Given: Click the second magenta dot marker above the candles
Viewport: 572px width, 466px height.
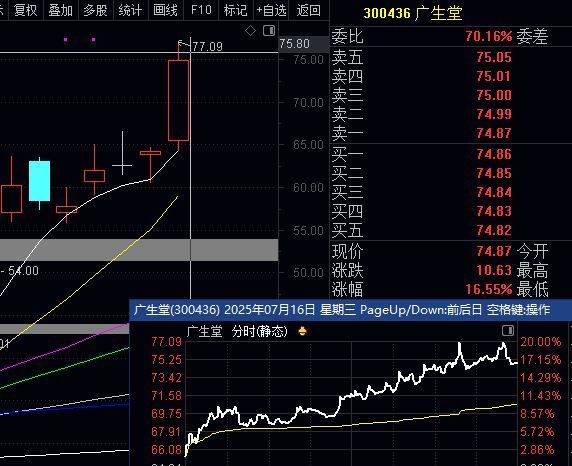Looking at the screenshot, I should click(94, 39).
